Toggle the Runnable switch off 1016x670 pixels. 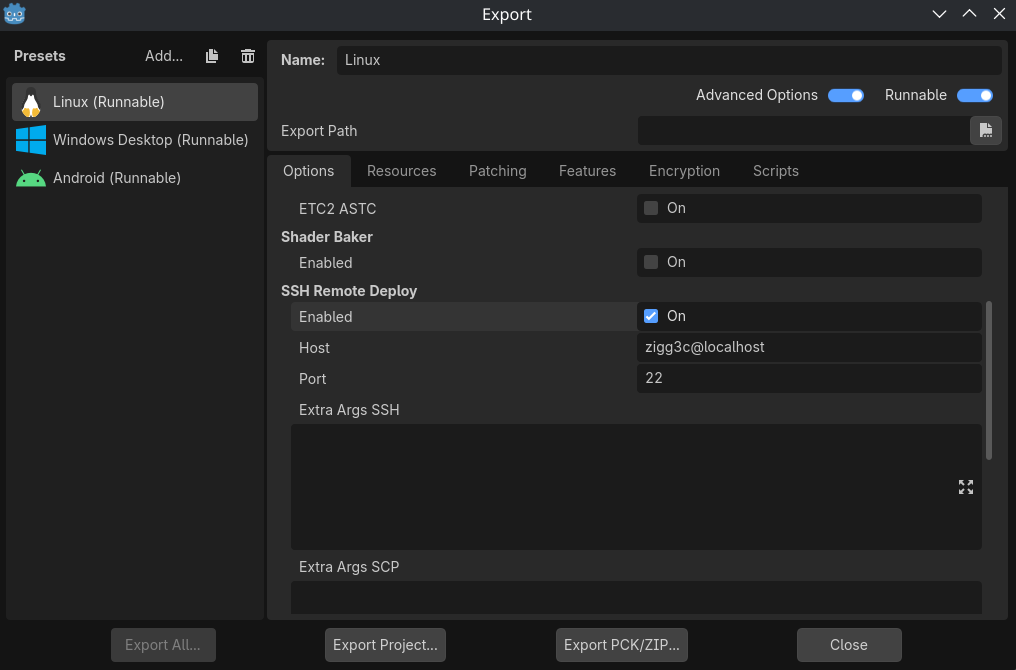tap(974, 95)
